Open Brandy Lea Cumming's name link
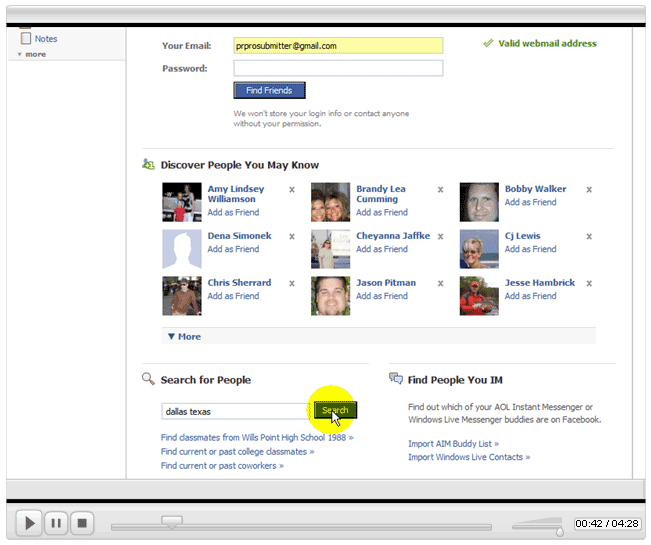The image size is (651, 545). pos(381,194)
